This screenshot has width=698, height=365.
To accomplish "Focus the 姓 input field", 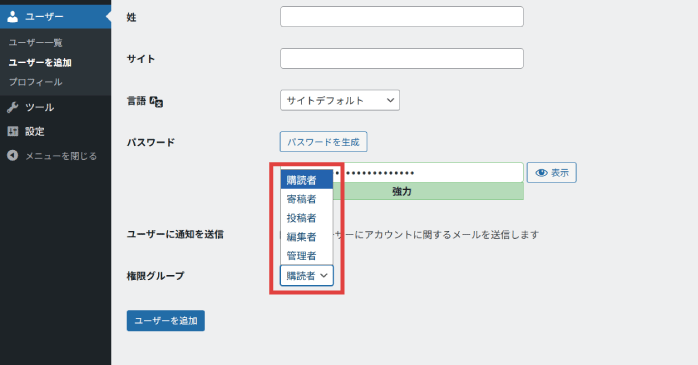I will (x=402, y=16).
